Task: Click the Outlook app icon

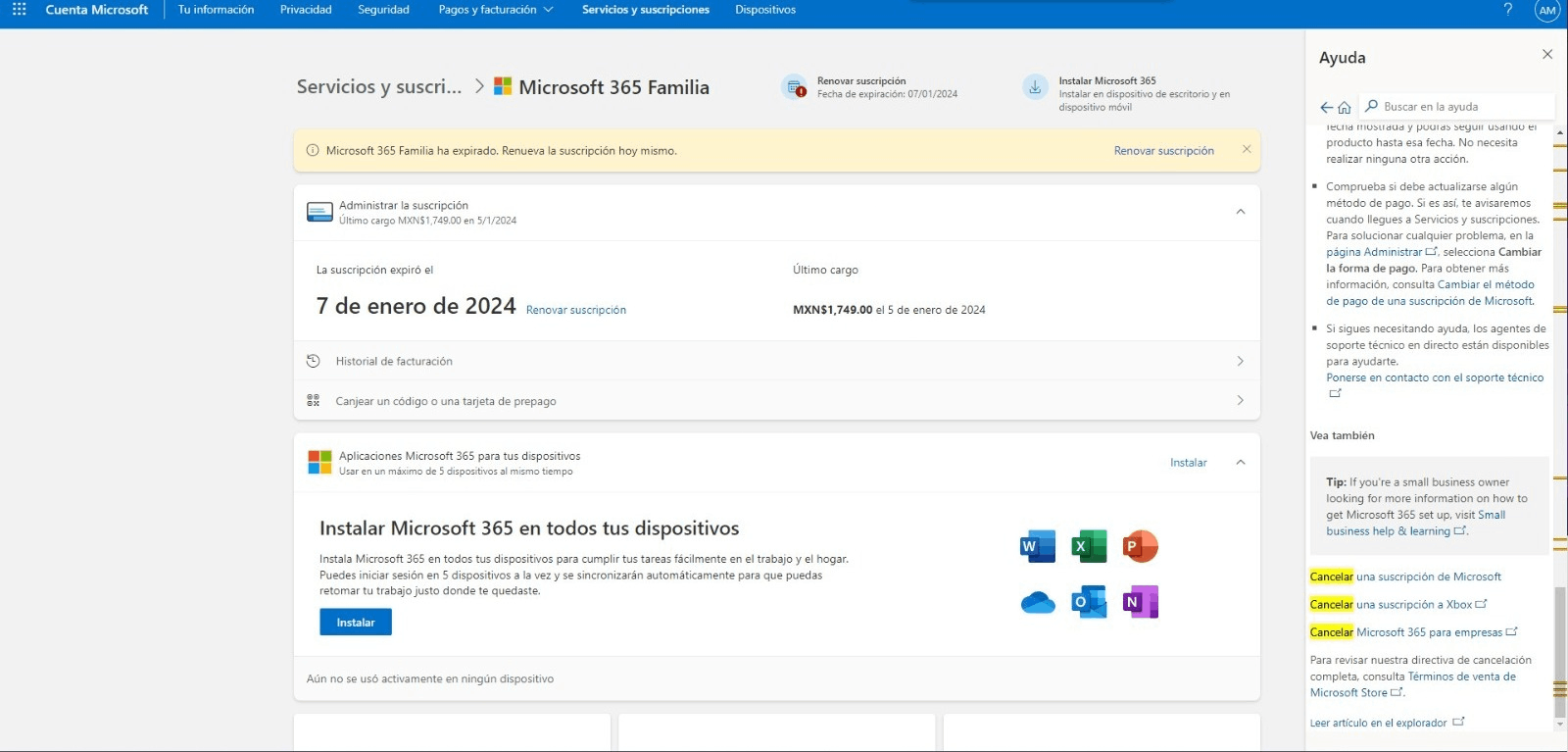Action: [x=1089, y=602]
